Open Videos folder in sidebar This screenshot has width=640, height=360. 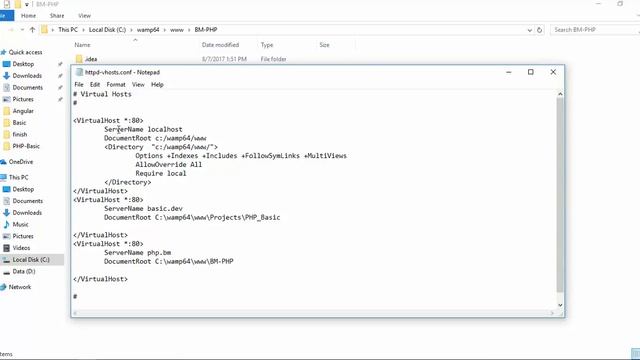[21, 248]
